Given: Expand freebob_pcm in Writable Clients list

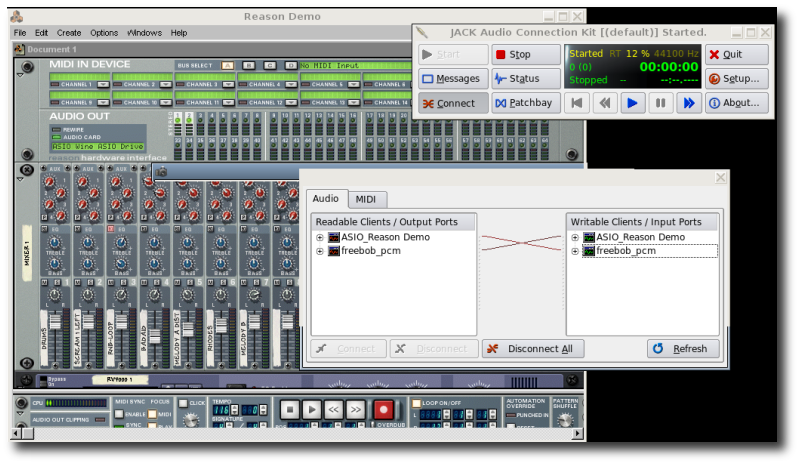Looking at the screenshot, I should pyautogui.click(x=573, y=251).
